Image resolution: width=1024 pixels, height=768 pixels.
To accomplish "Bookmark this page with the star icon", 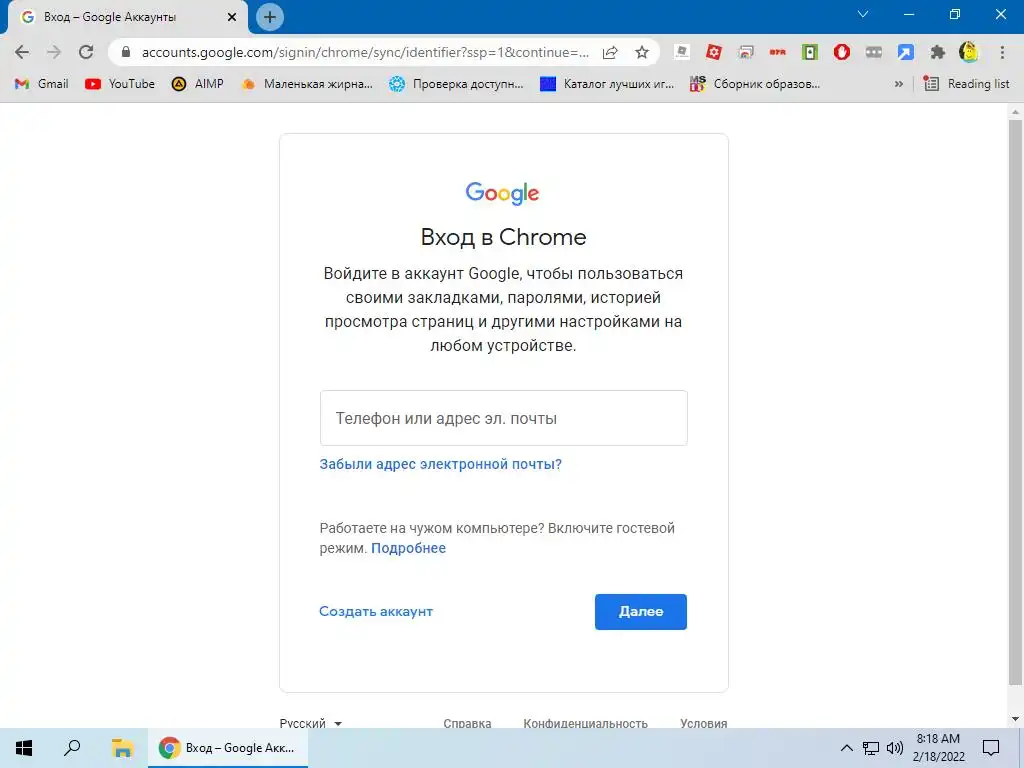I will pyautogui.click(x=642, y=52).
